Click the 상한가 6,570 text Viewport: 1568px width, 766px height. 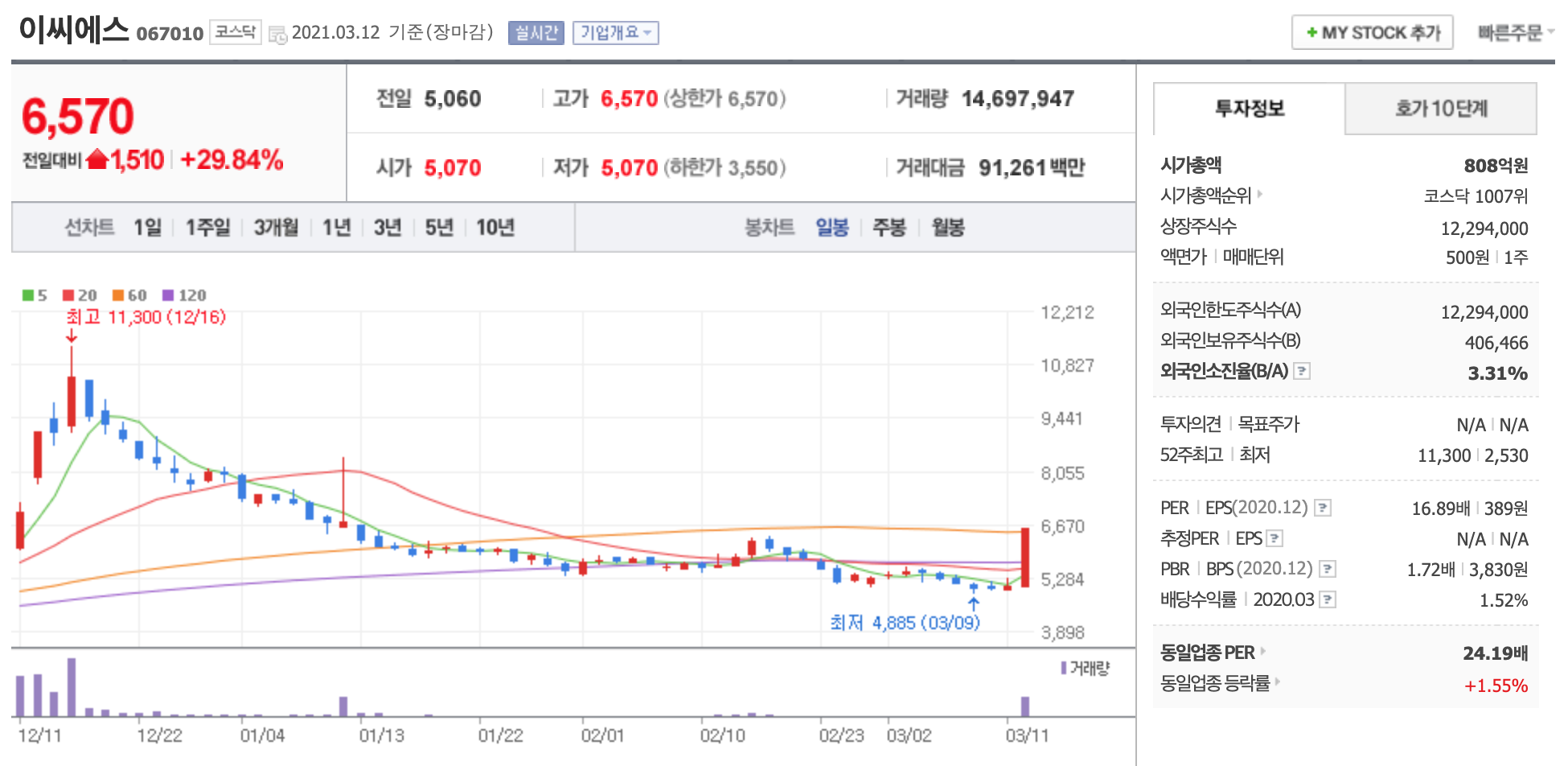[724, 99]
